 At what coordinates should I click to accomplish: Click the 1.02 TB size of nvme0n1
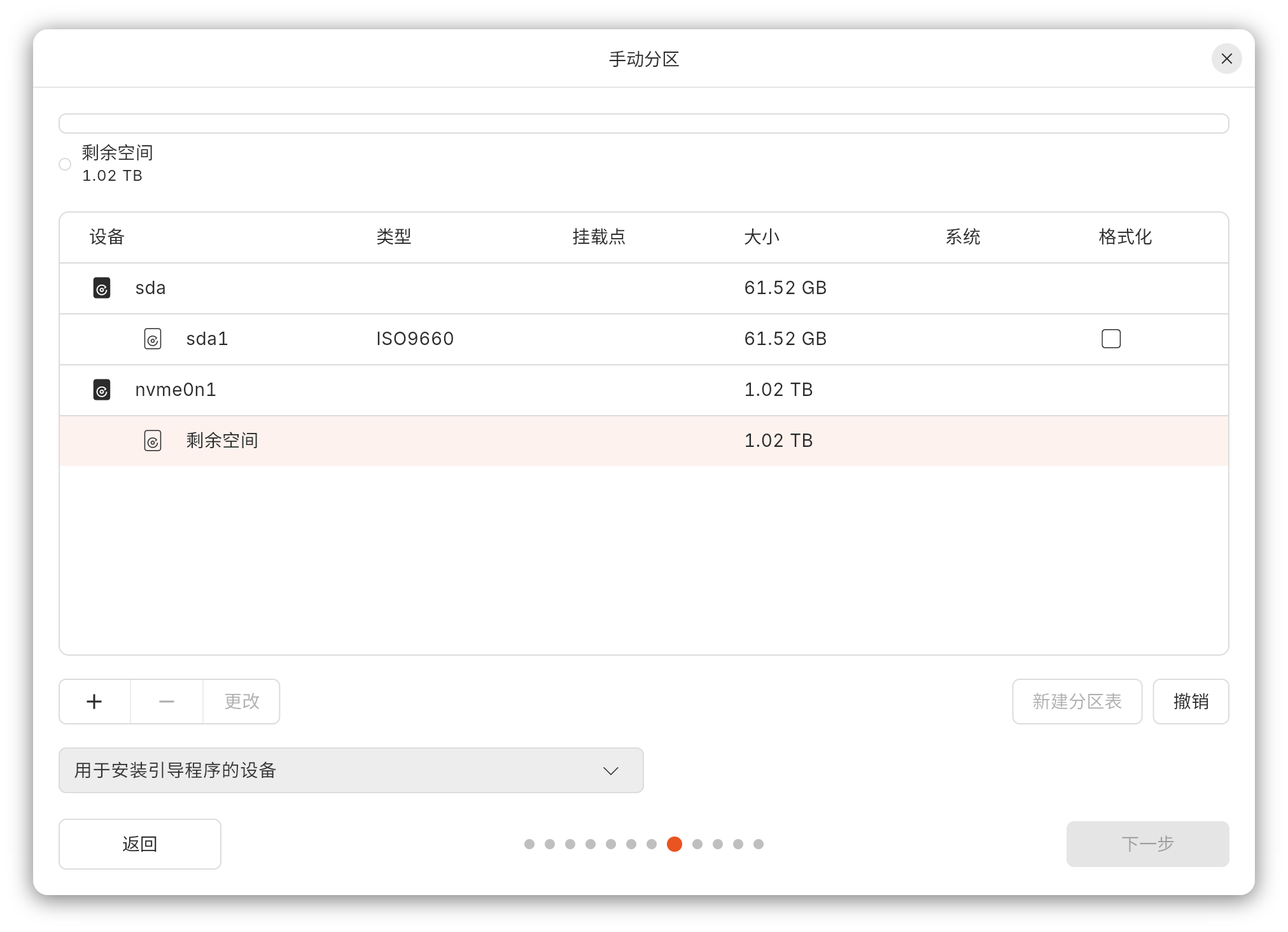[779, 390]
